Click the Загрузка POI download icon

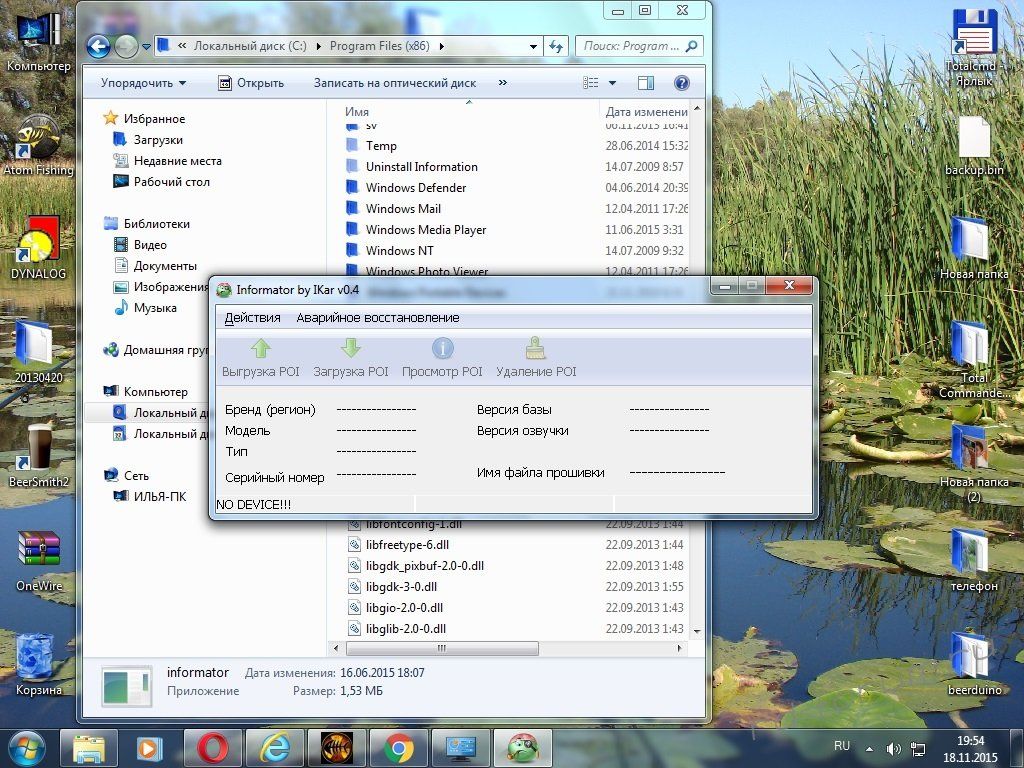350,349
